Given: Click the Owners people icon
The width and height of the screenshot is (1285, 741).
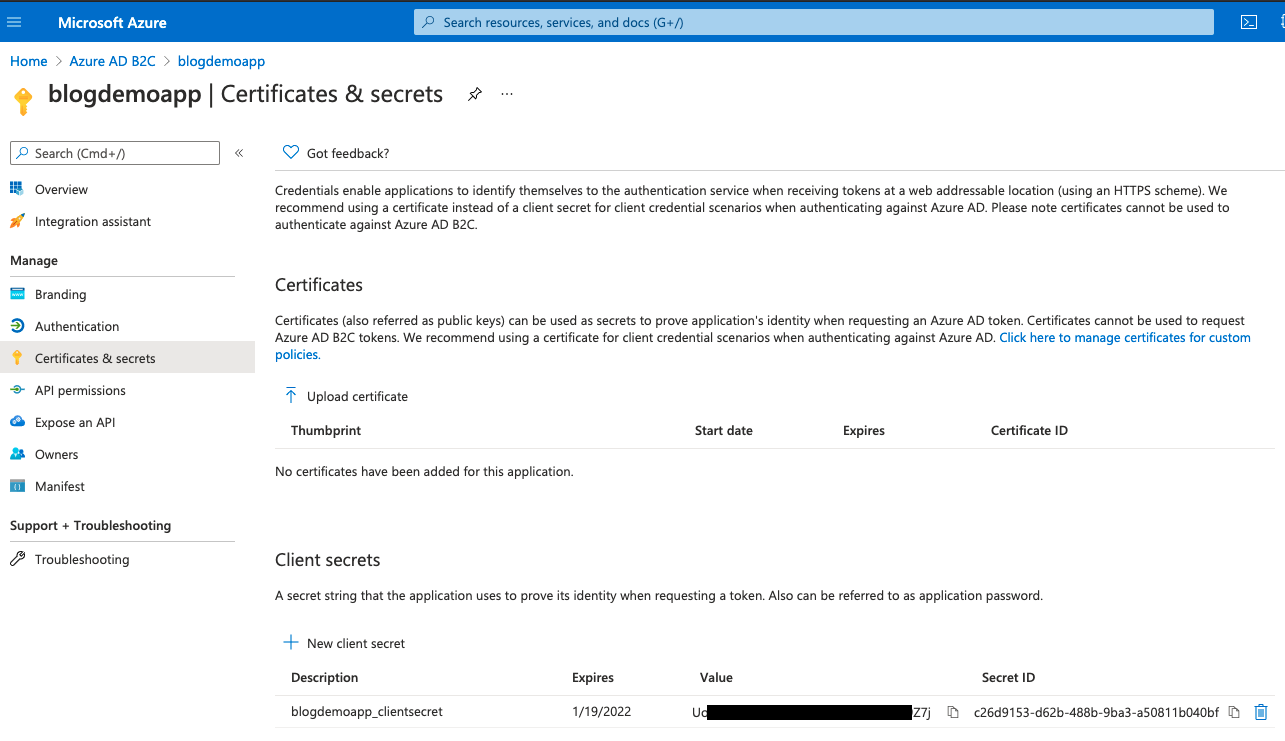Looking at the screenshot, I should point(17,454).
